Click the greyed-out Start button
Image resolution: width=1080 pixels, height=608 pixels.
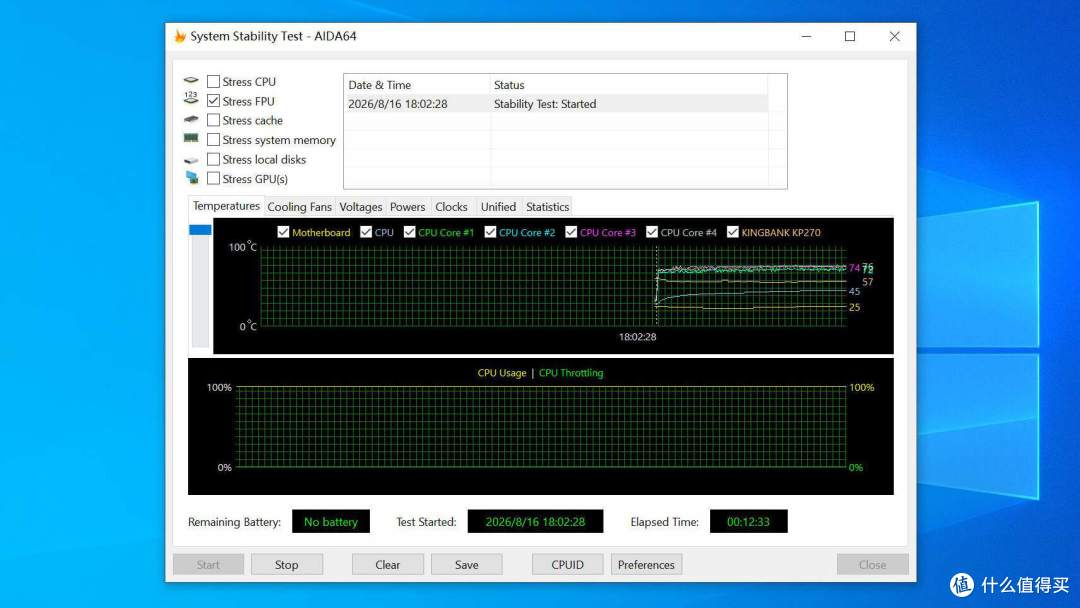208,565
